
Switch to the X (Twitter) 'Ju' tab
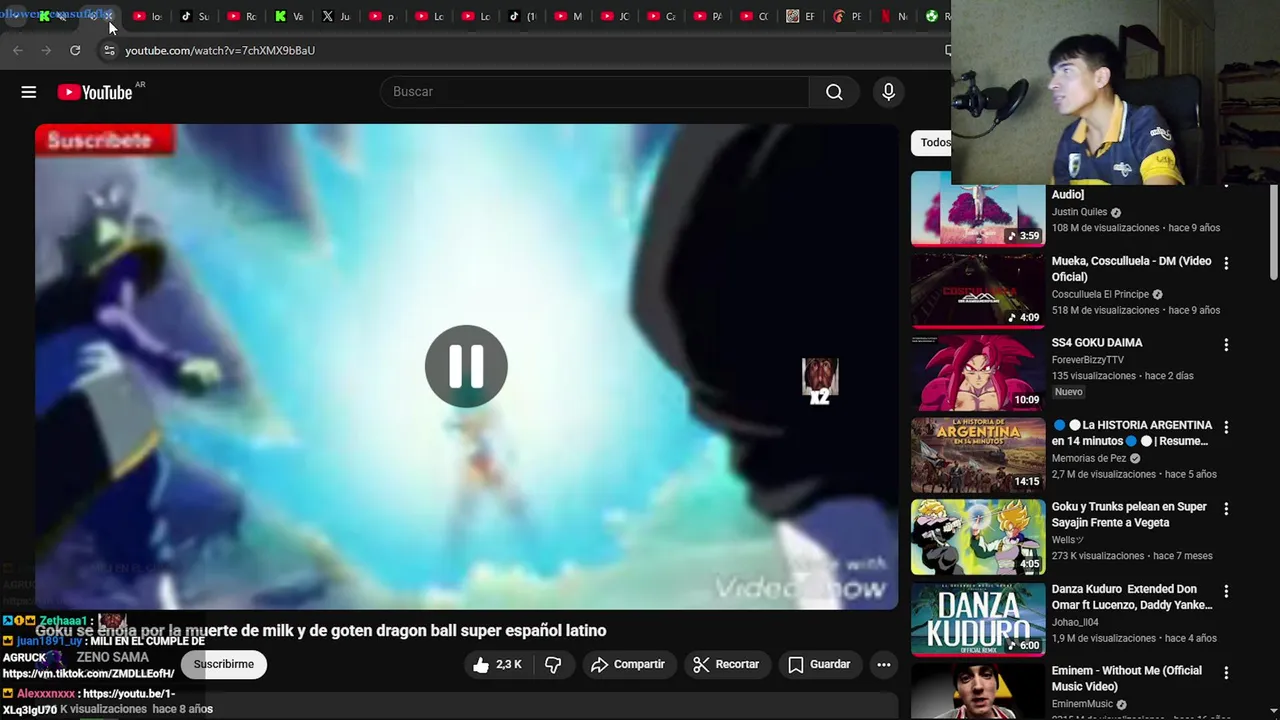[x=337, y=16]
